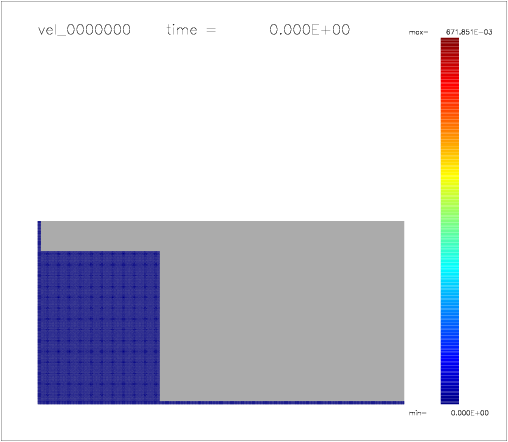Image resolution: width=508 pixels, height=442 pixels.
Task: Click the large blue velocity block
Action: (x=99, y=327)
